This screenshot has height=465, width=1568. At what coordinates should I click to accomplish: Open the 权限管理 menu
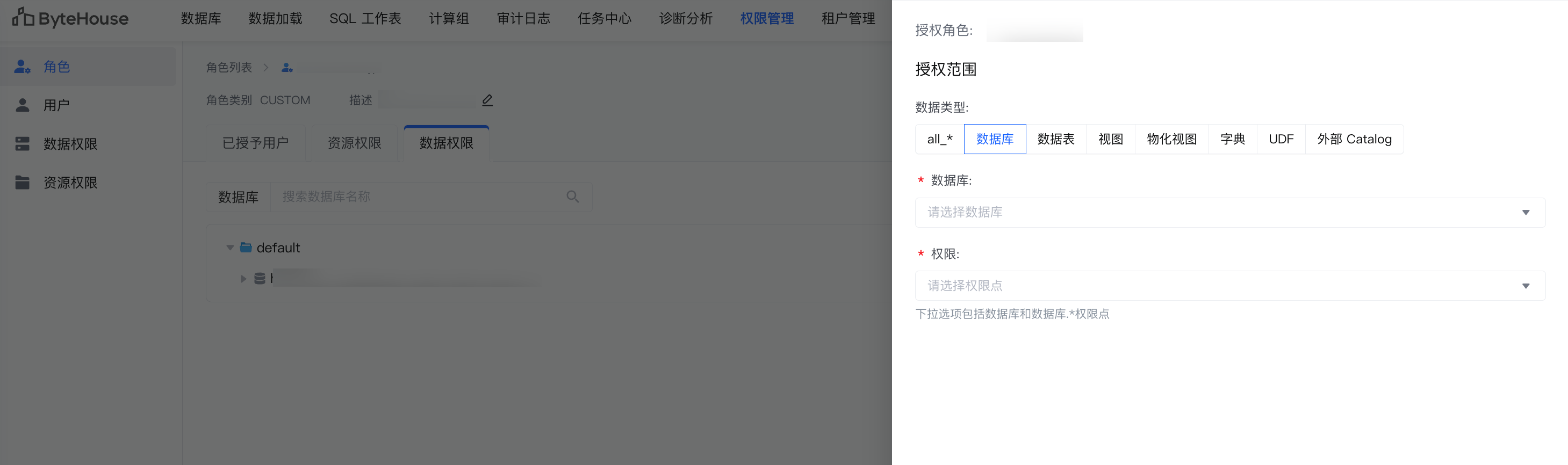(767, 19)
